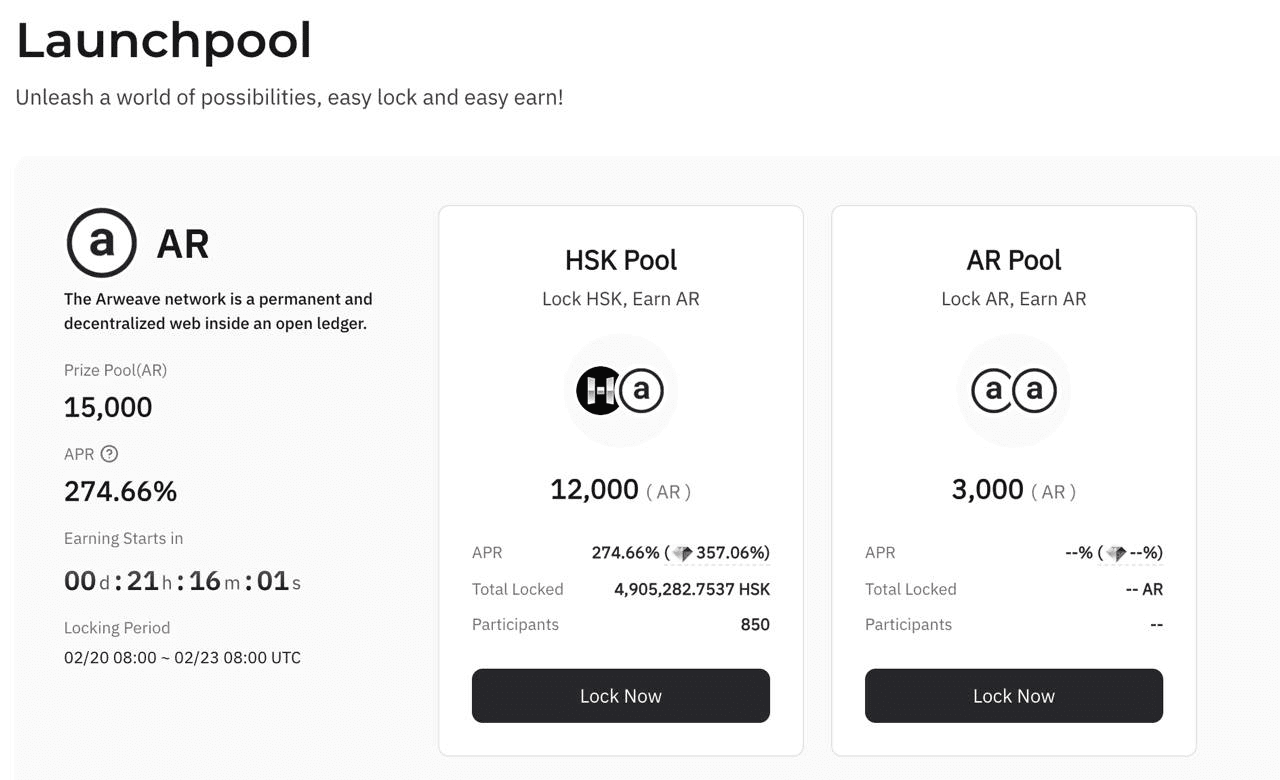1280x780 pixels.
Task: Click the circled Arweave "a" logo
Action: click(x=101, y=243)
